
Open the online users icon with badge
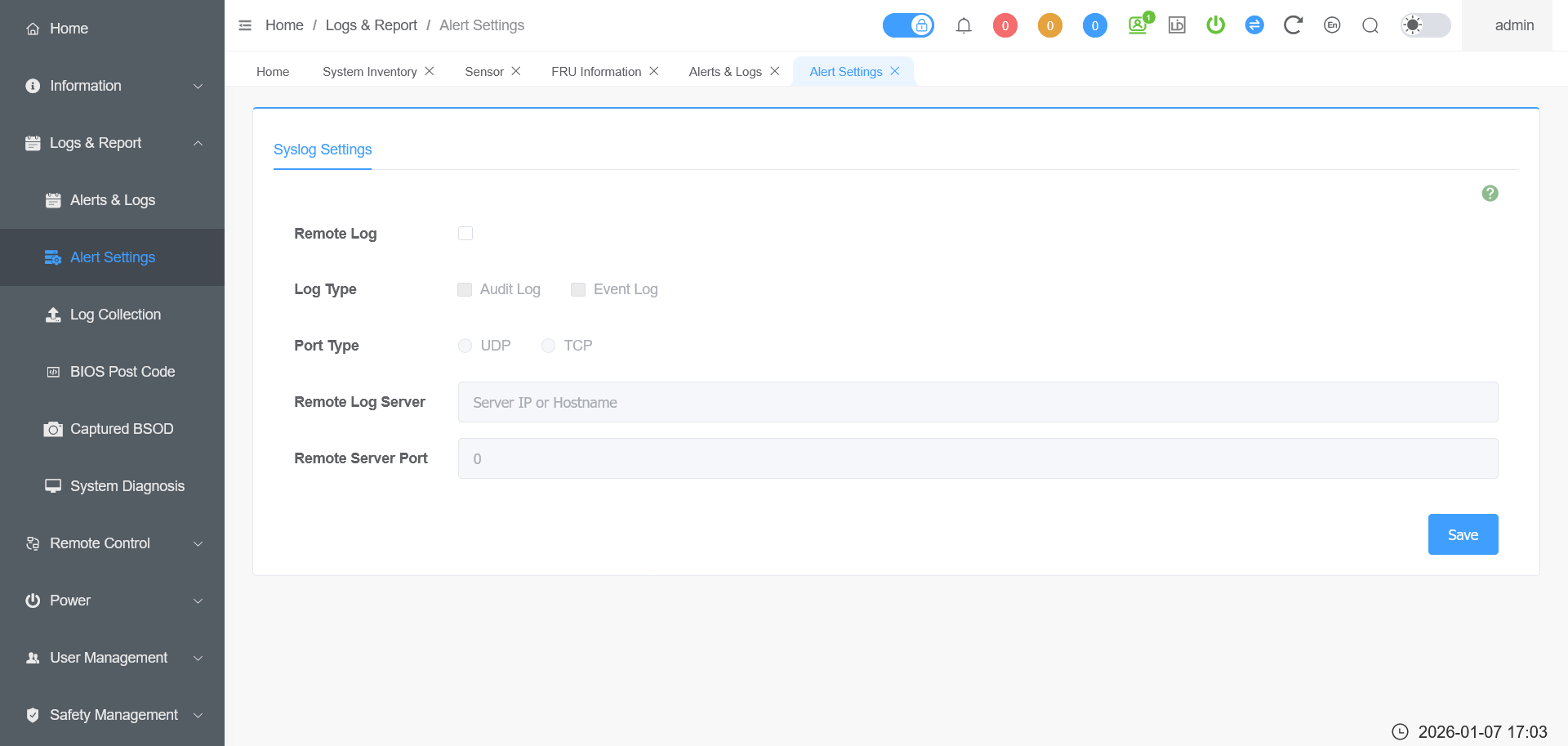[x=1138, y=25]
